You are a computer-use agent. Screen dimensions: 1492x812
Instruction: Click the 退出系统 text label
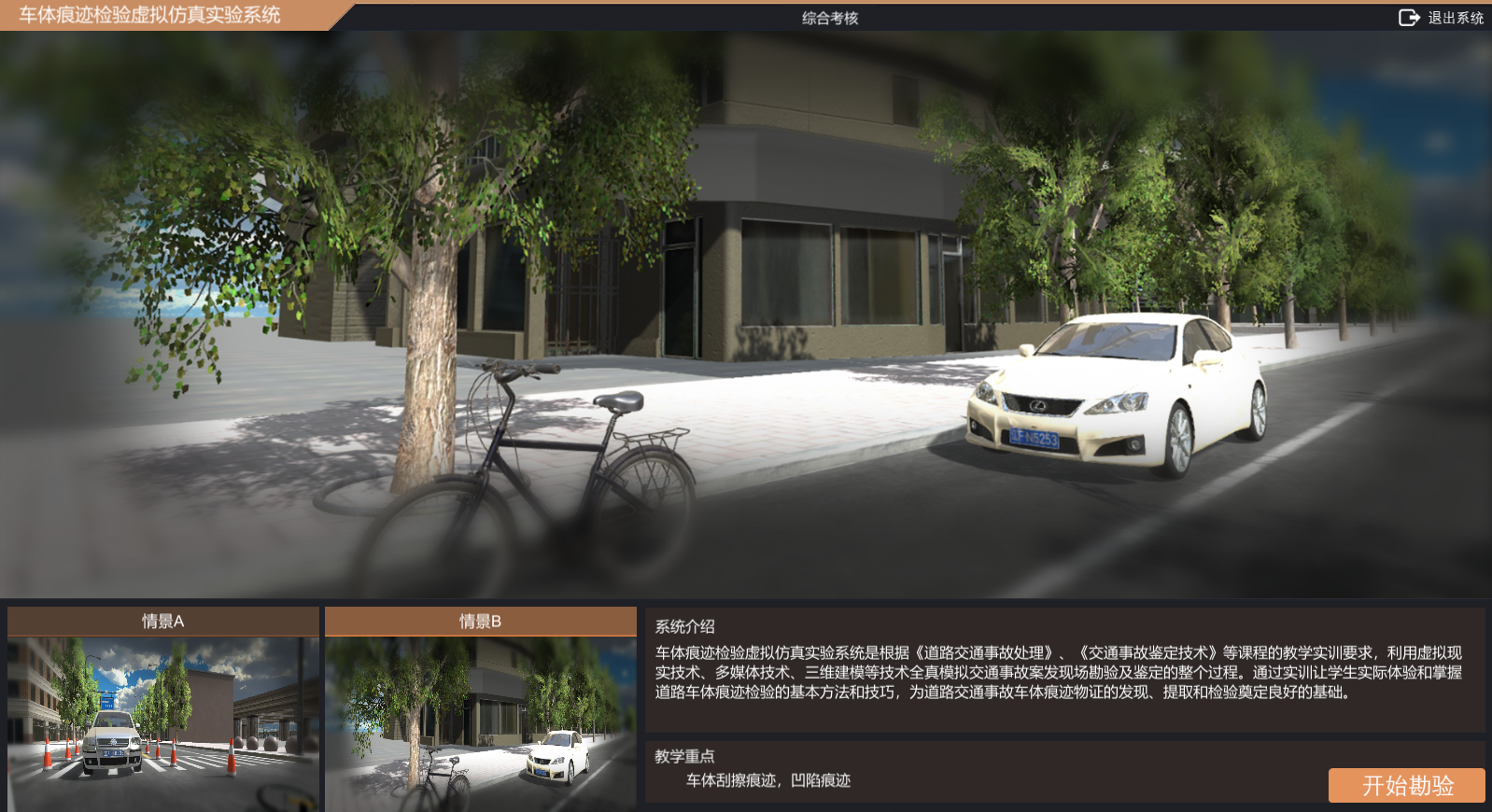tap(1456, 18)
